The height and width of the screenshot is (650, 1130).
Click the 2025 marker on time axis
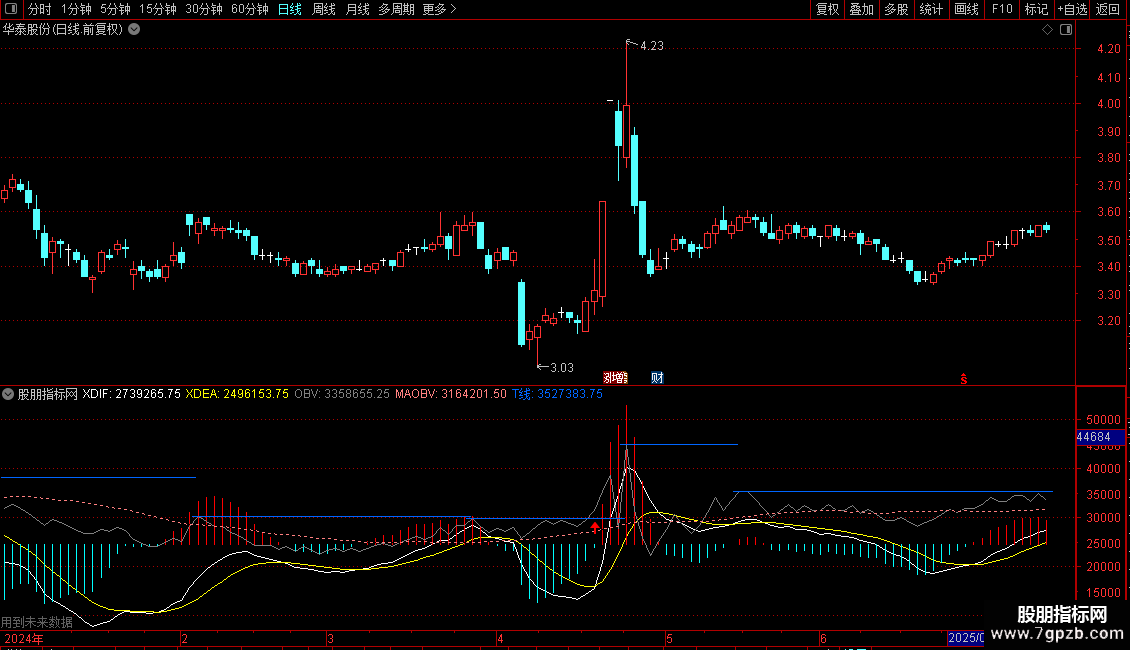tap(965, 638)
